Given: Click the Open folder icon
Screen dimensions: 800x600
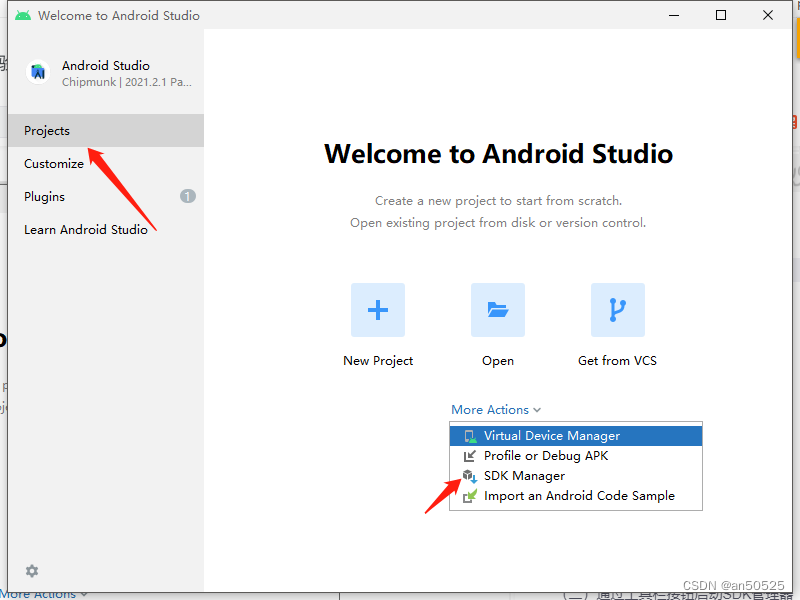Looking at the screenshot, I should click(497, 310).
